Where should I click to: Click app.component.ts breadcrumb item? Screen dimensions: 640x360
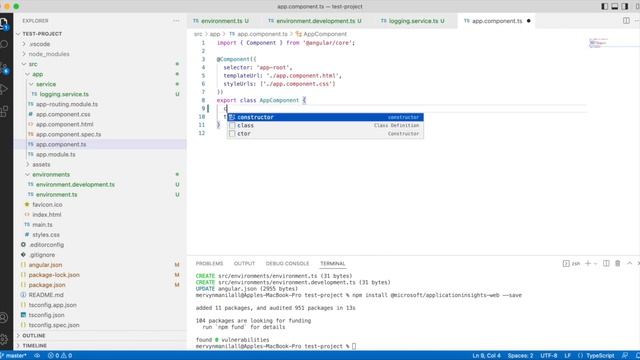(x=258, y=34)
